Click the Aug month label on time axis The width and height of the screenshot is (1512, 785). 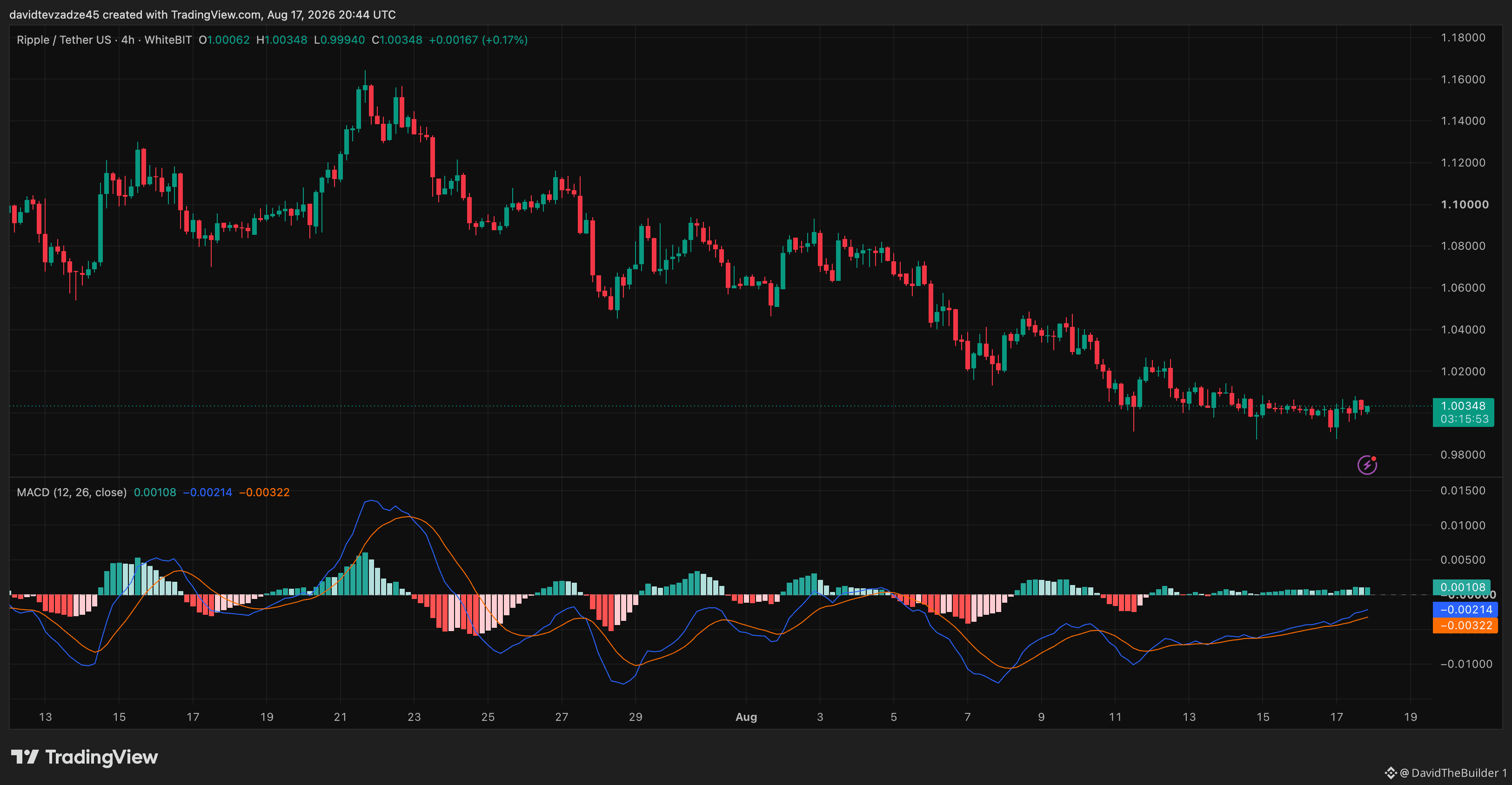coord(747,717)
